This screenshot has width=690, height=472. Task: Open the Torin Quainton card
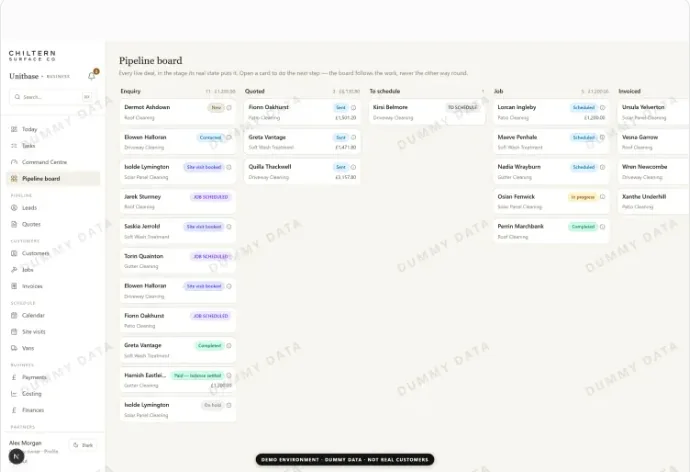(x=178, y=261)
